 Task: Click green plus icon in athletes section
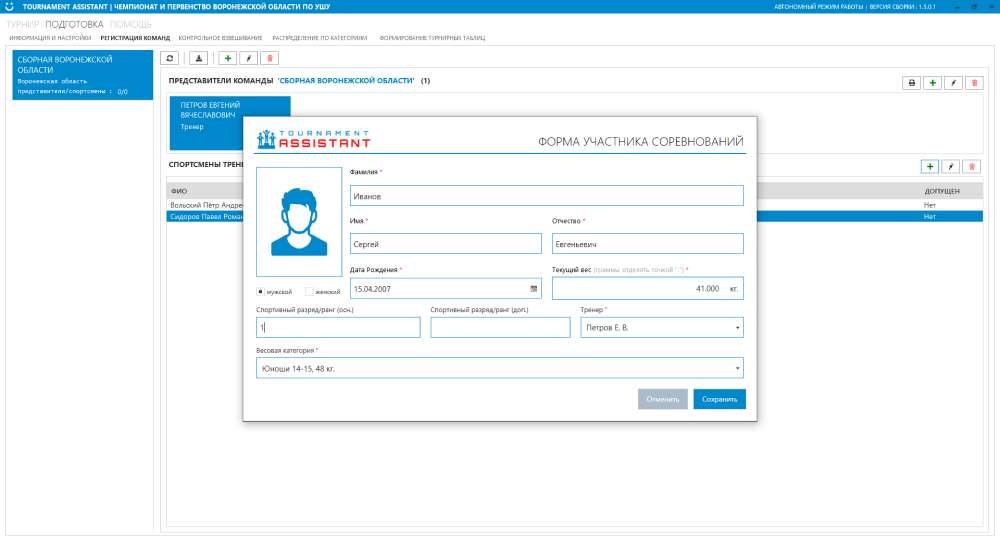[x=929, y=167]
